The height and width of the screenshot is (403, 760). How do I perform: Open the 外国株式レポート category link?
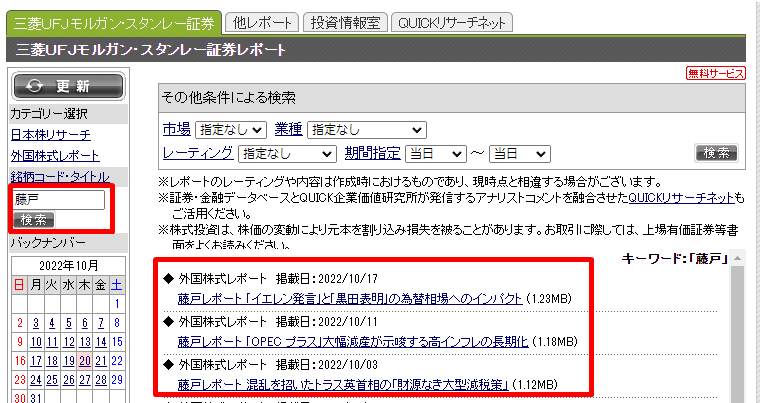[x=55, y=156]
